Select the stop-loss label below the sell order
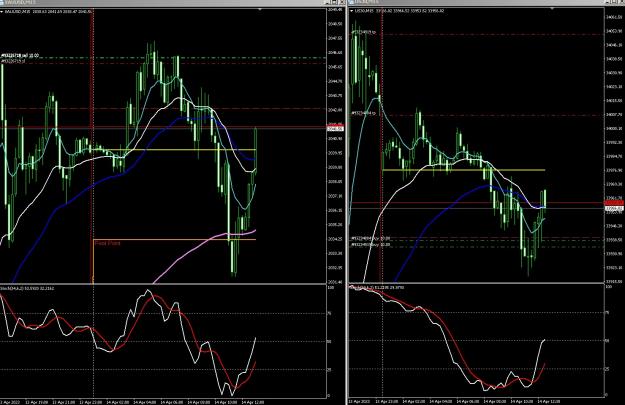This screenshot has width=625, height=405. 13,61
